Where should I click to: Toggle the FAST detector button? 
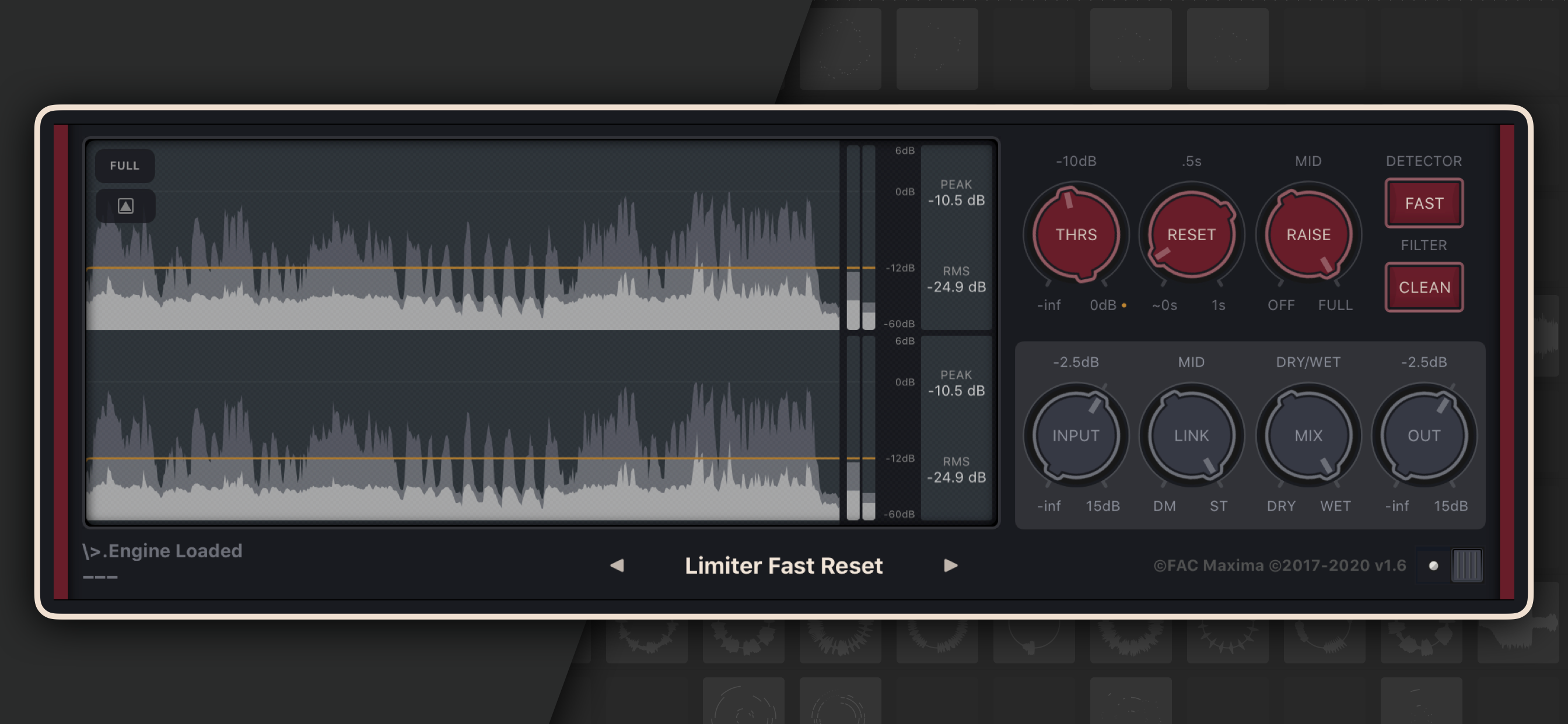(1424, 203)
